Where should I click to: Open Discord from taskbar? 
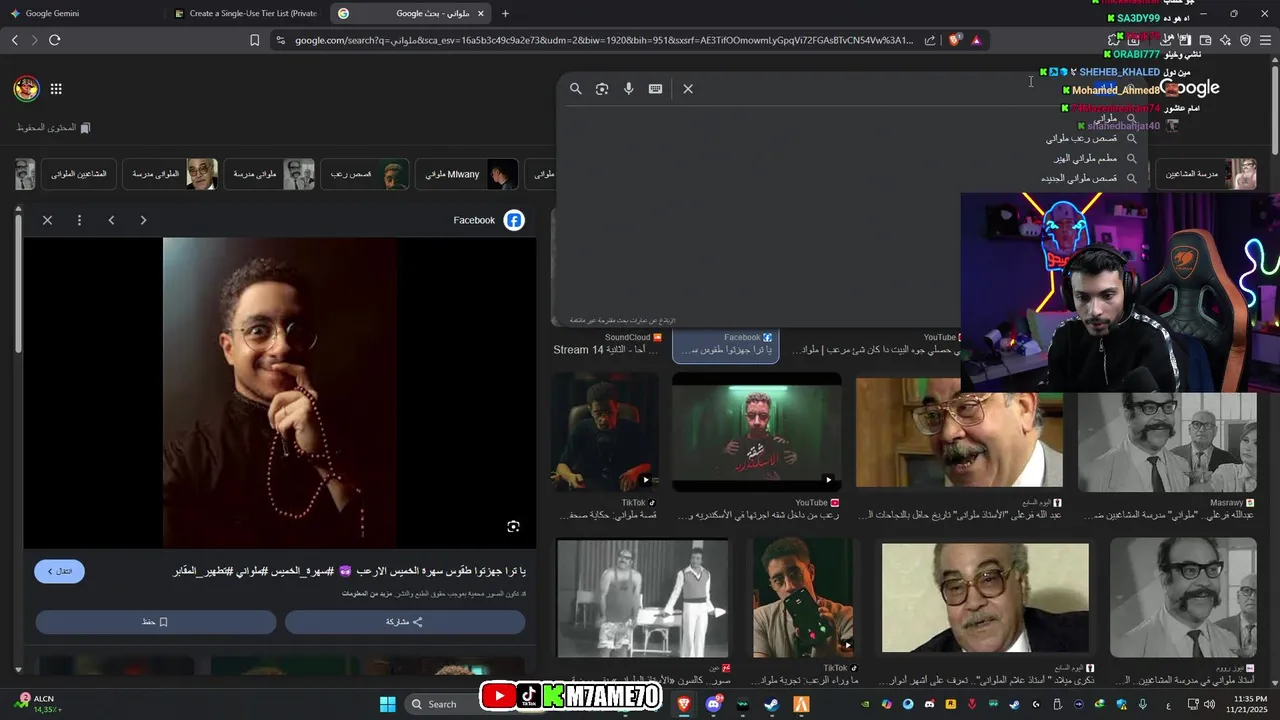714,704
